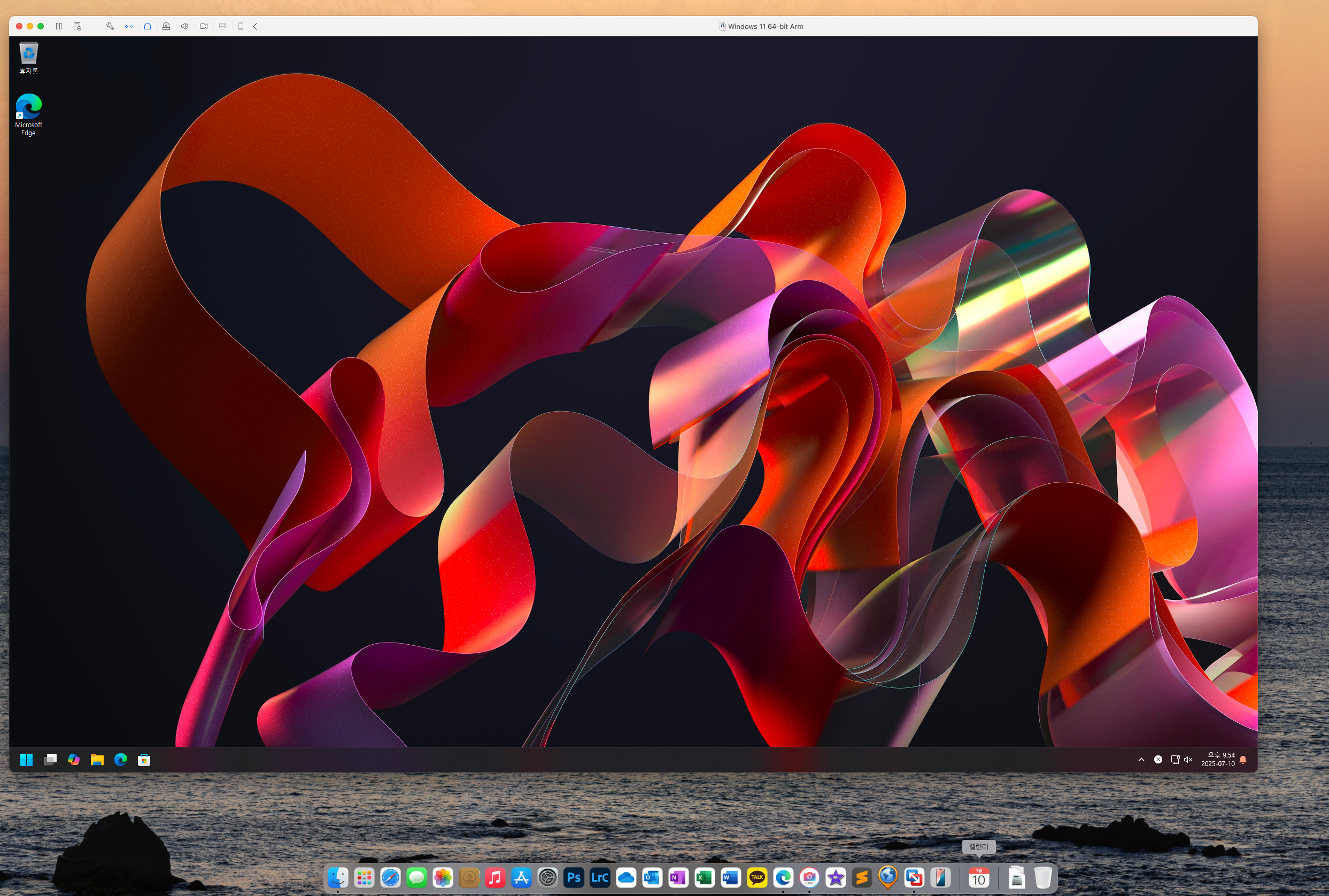This screenshot has height=896, width=1329.
Task: Open Photoshop from the macOS Dock
Action: (x=574, y=877)
